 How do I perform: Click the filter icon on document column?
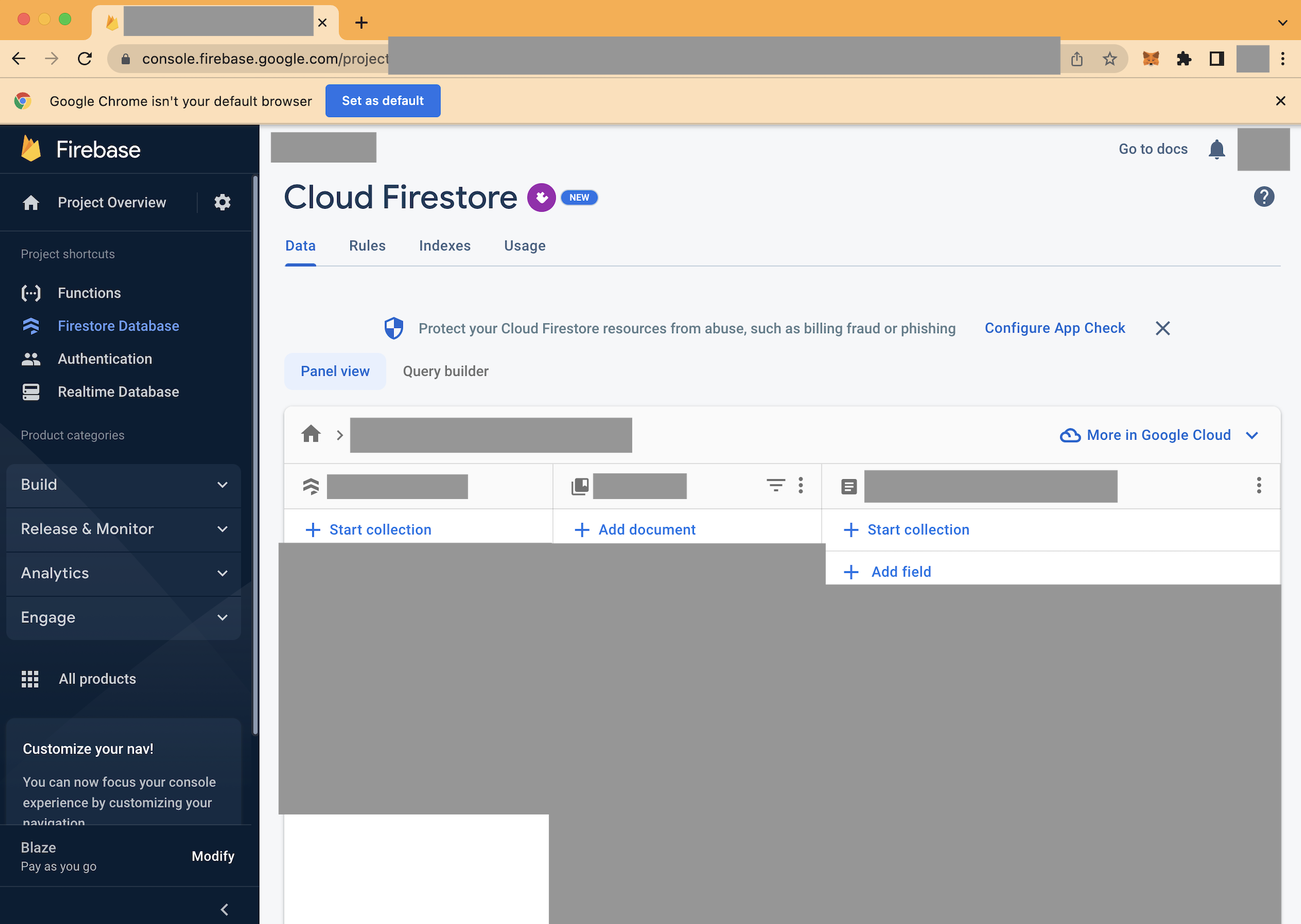tap(775, 485)
